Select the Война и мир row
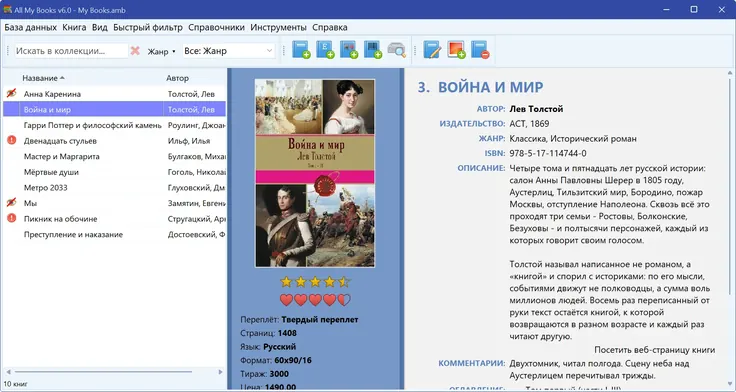Viewport: 736px width, 392px height. click(115, 109)
